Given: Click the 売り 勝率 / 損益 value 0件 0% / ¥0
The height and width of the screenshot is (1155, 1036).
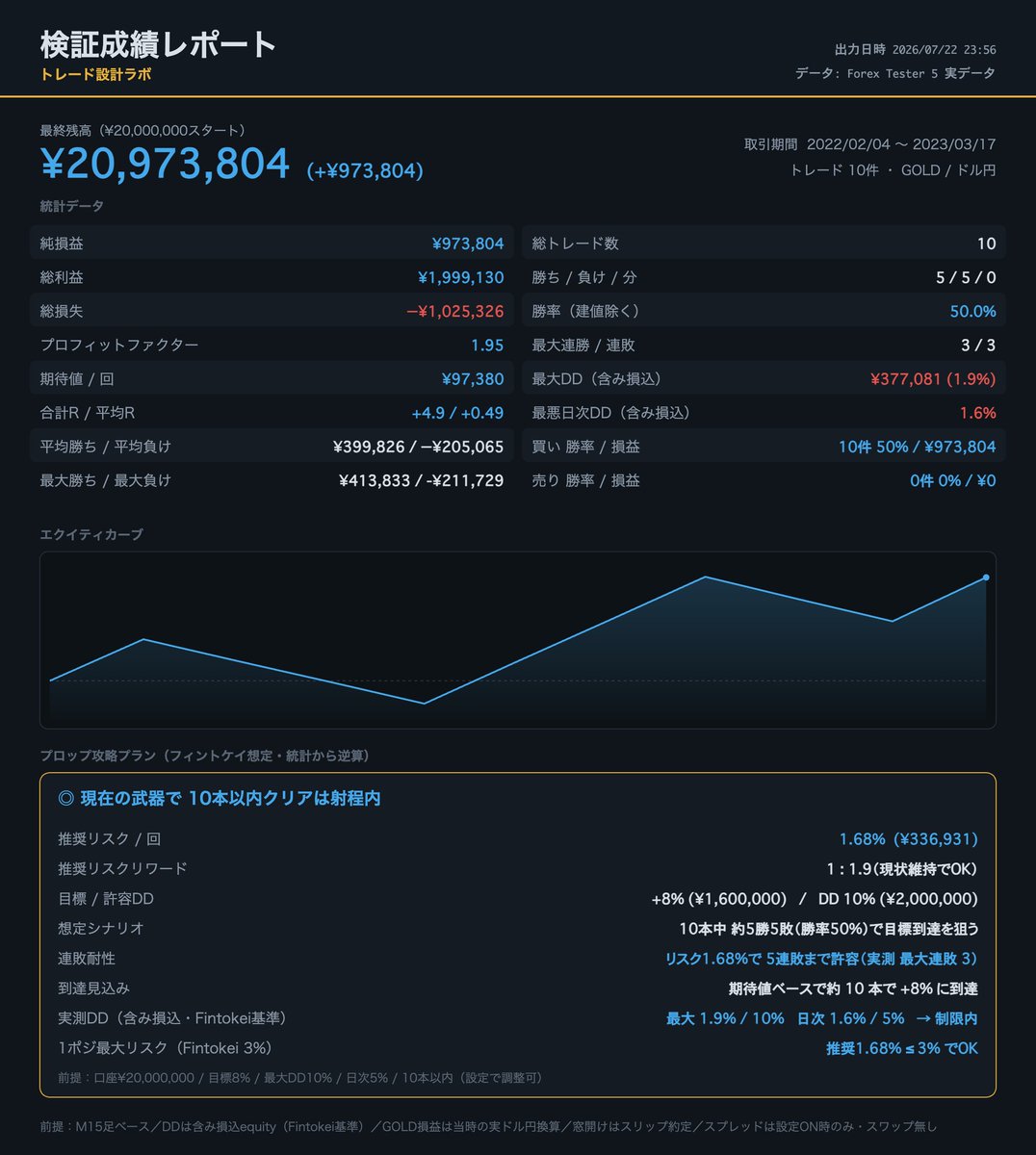Looking at the screenshot, I should [x=953, y=480].
